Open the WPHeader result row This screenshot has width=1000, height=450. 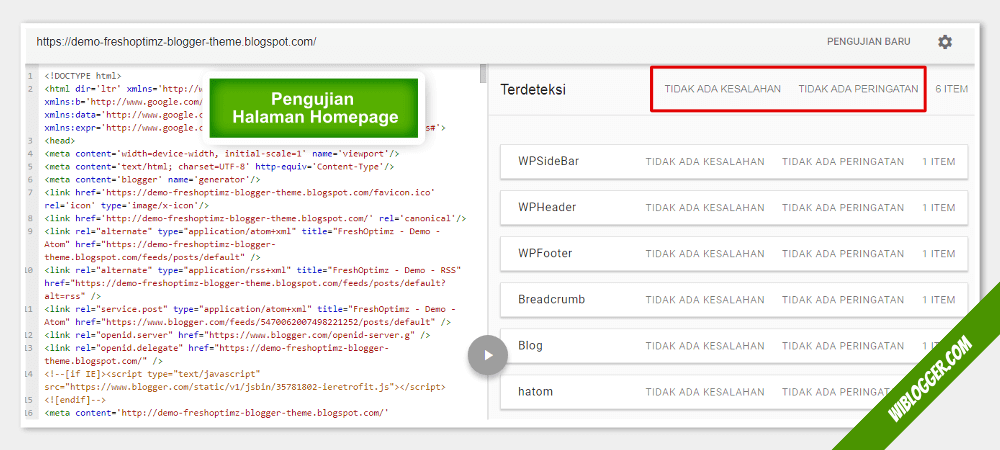[x=734, y=207]
